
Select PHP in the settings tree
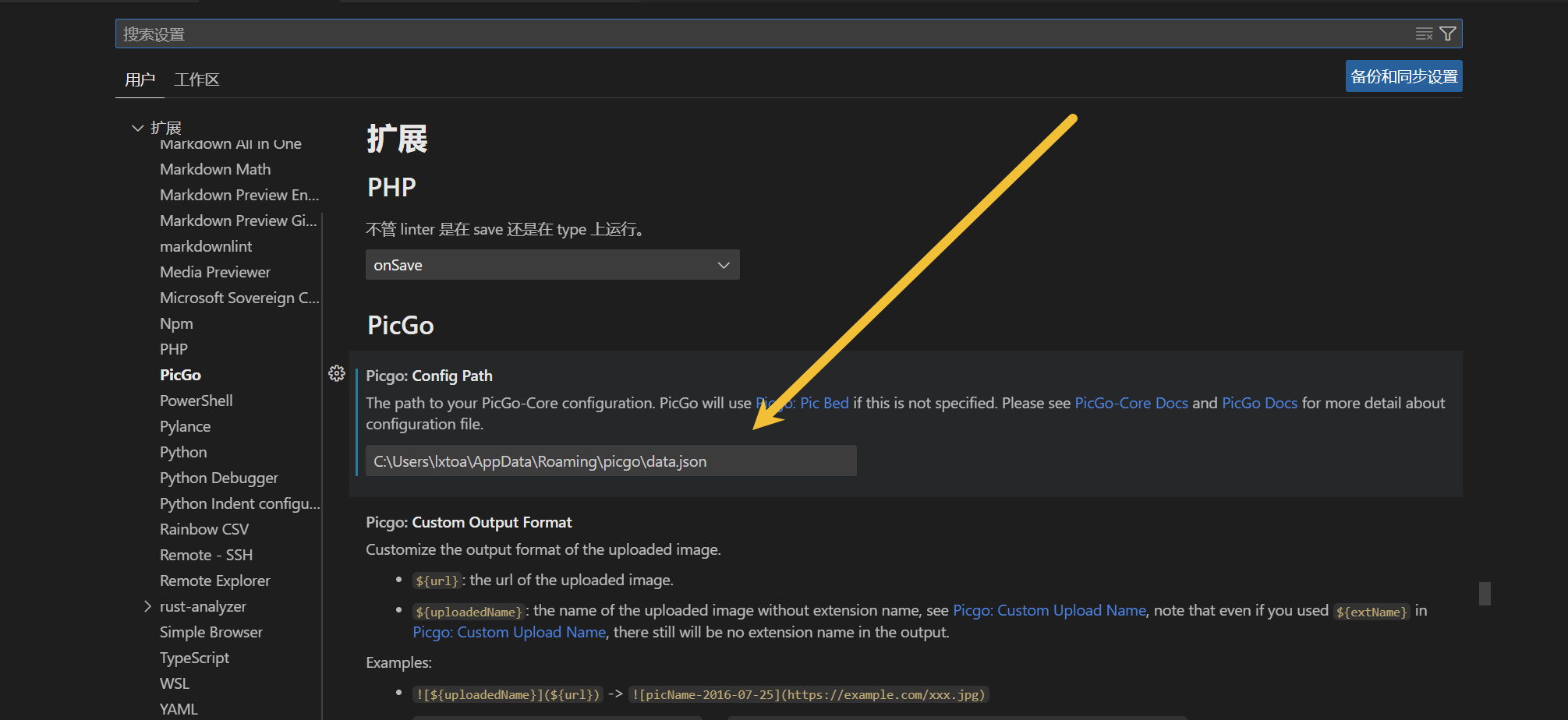pyautogui.click(x=174, y=349)
